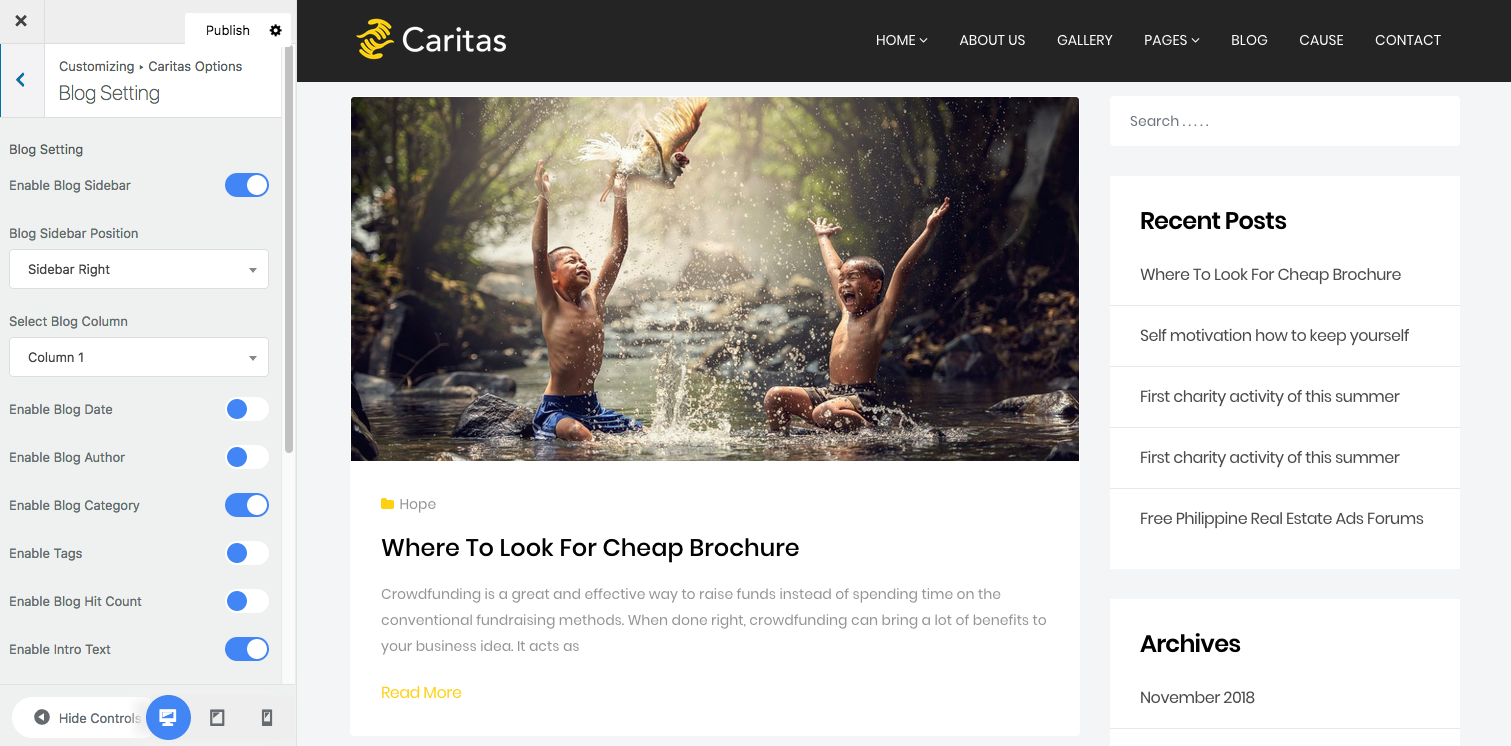Click the yellow Read More link

(x=421, y=692)
